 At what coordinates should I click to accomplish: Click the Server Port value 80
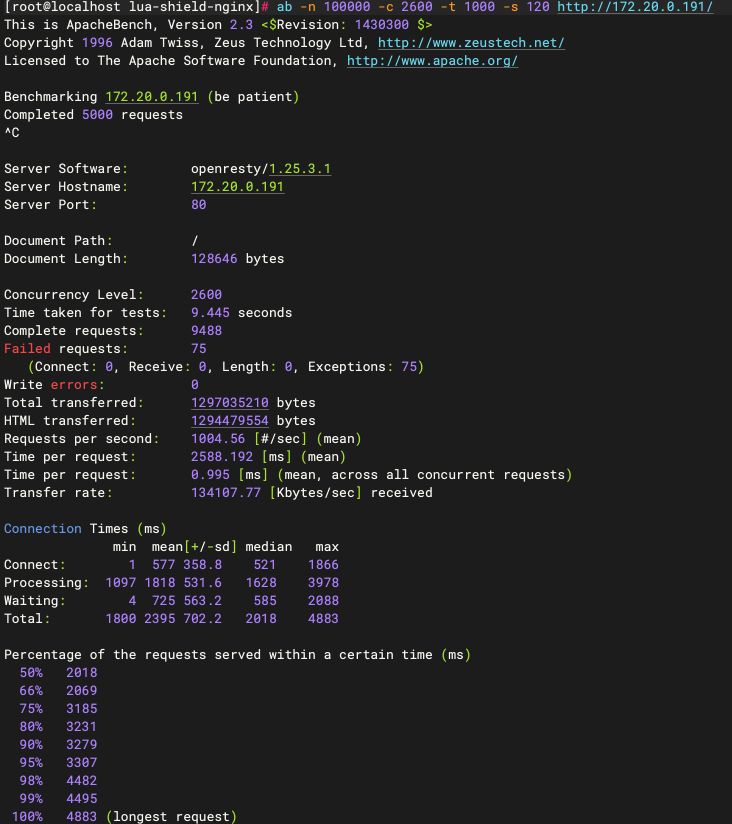click(198, 205)
